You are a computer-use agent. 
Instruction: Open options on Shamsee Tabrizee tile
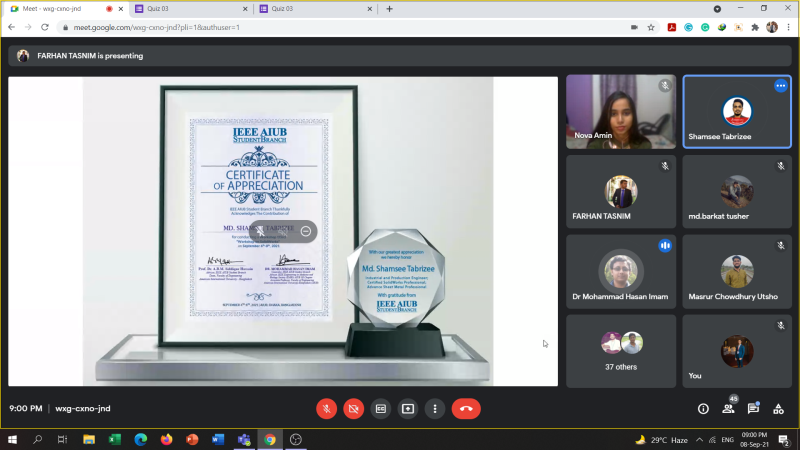pos(780,86)
